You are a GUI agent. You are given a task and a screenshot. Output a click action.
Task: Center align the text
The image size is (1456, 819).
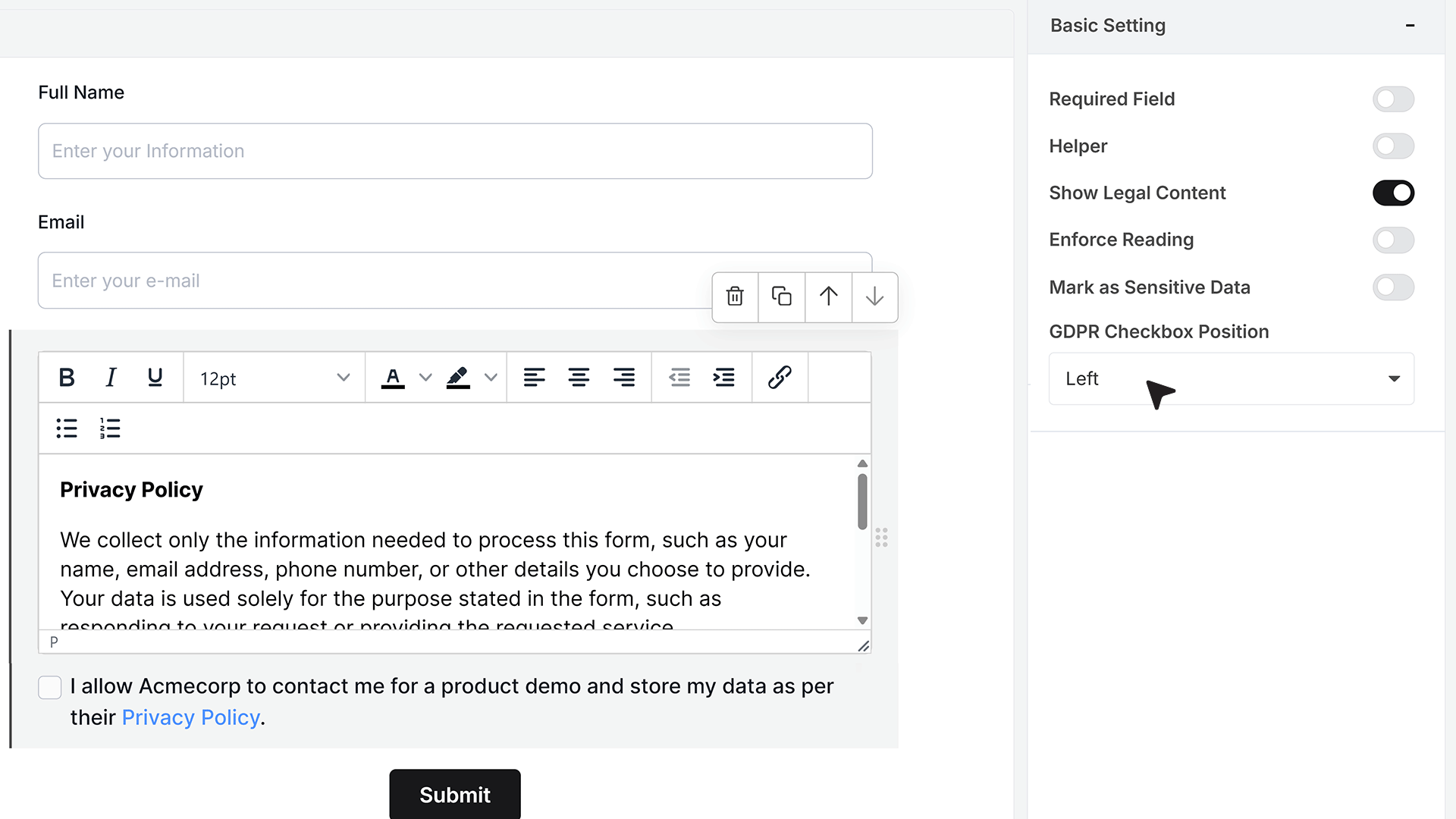point(579,378)
